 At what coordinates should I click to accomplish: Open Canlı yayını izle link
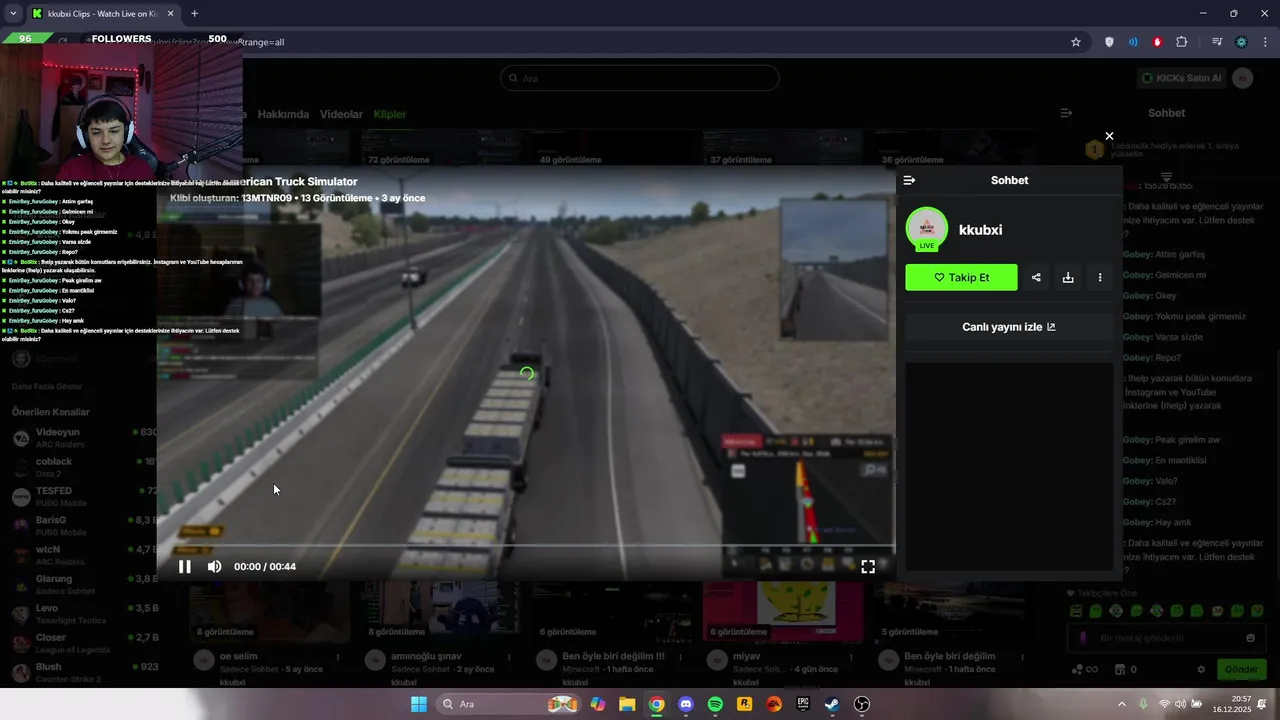[x=1009, y=327]
